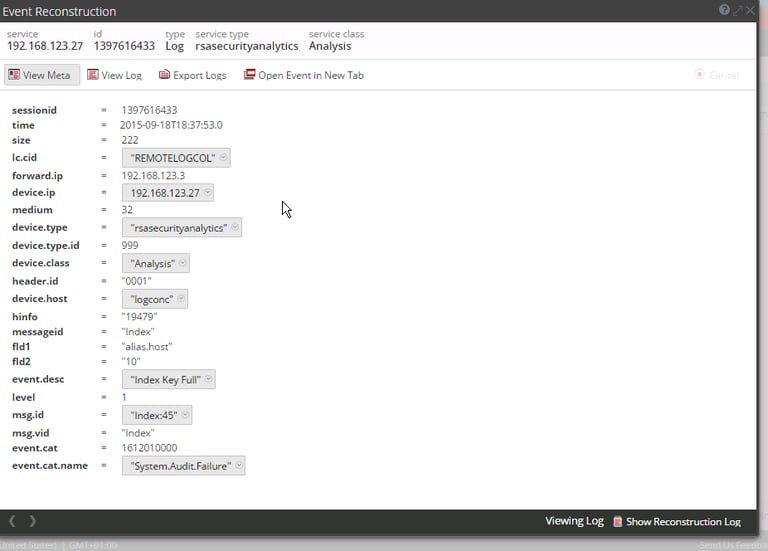
Task: Click the time value 2015-09-18T18:37:53.0
Action: (x=171, y=125)
